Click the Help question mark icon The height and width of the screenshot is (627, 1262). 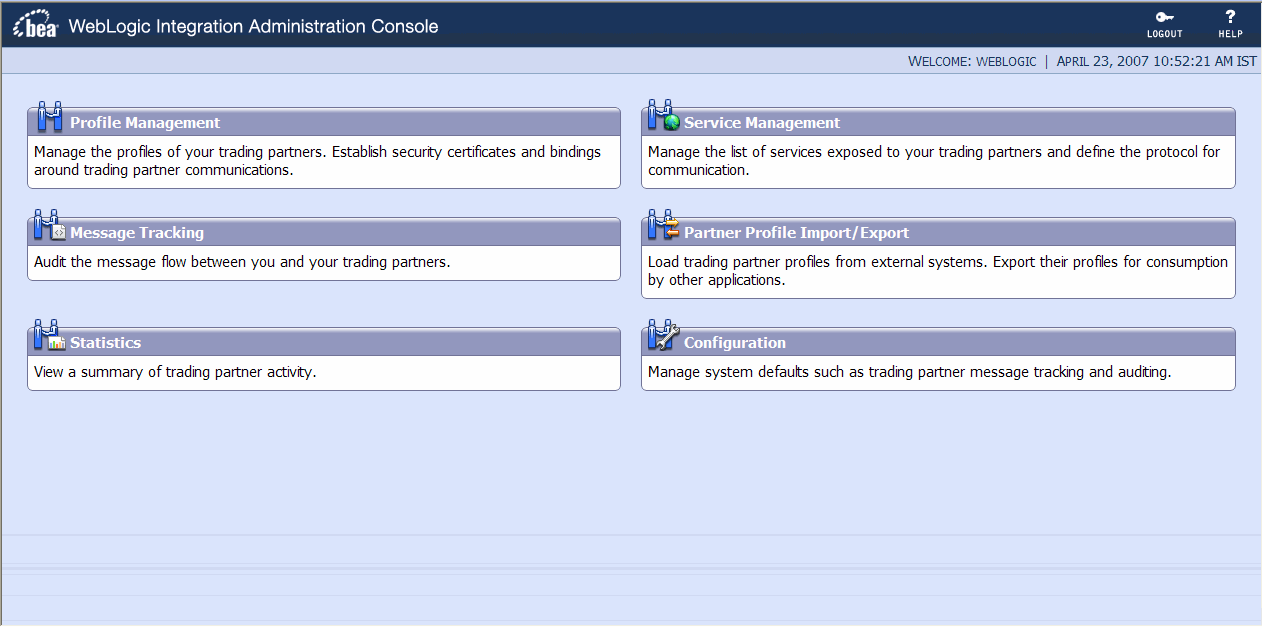[x=1230, y=17]
